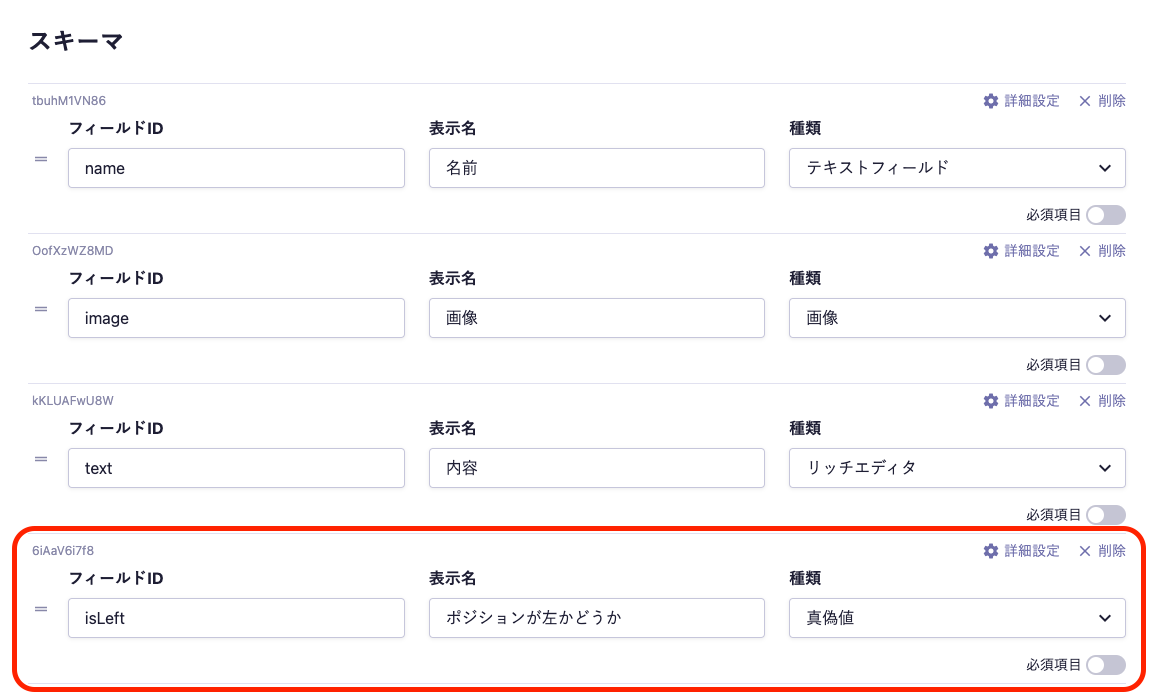Click the gear icon for the name field

pyautogui.click(x=991, y=101)
